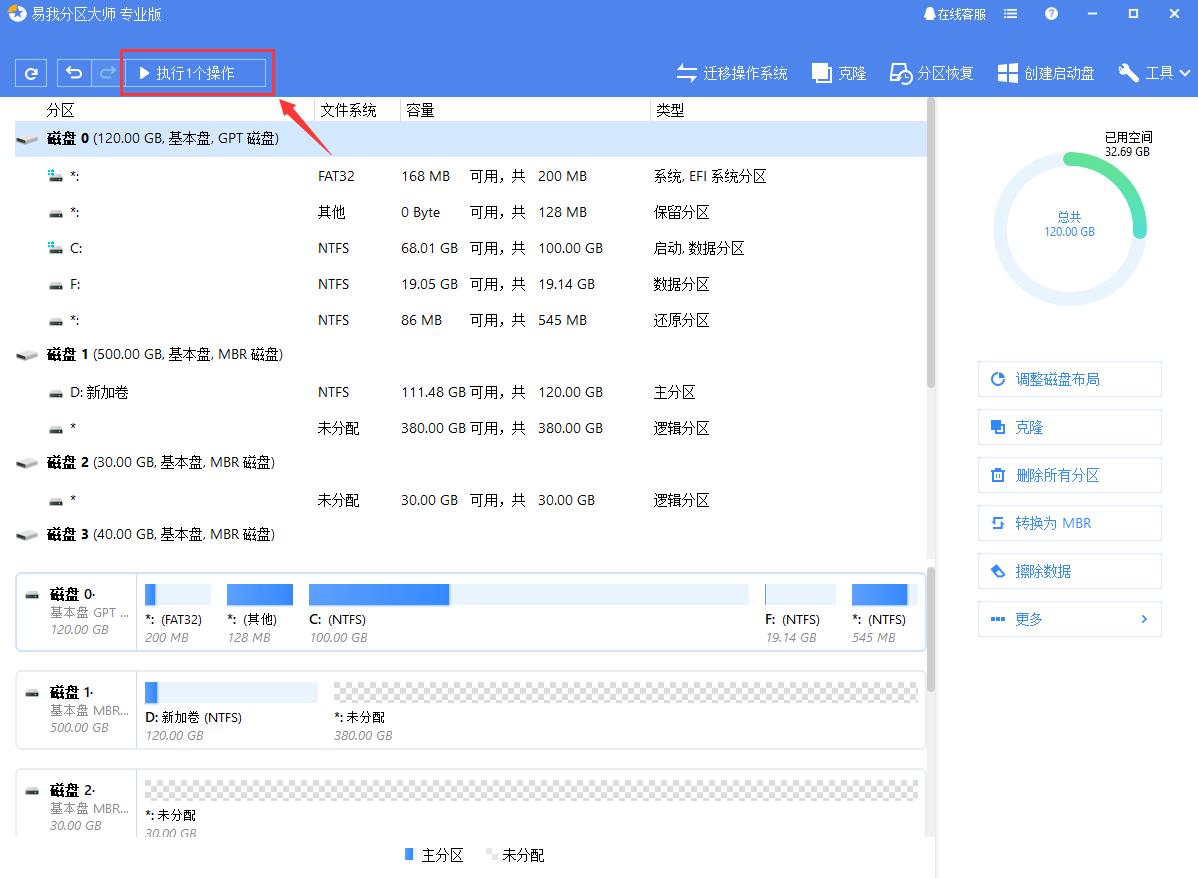Expand the 更多 sidebar entry
This screenshot has height=878, width=1198.
tap(1069, 619)
